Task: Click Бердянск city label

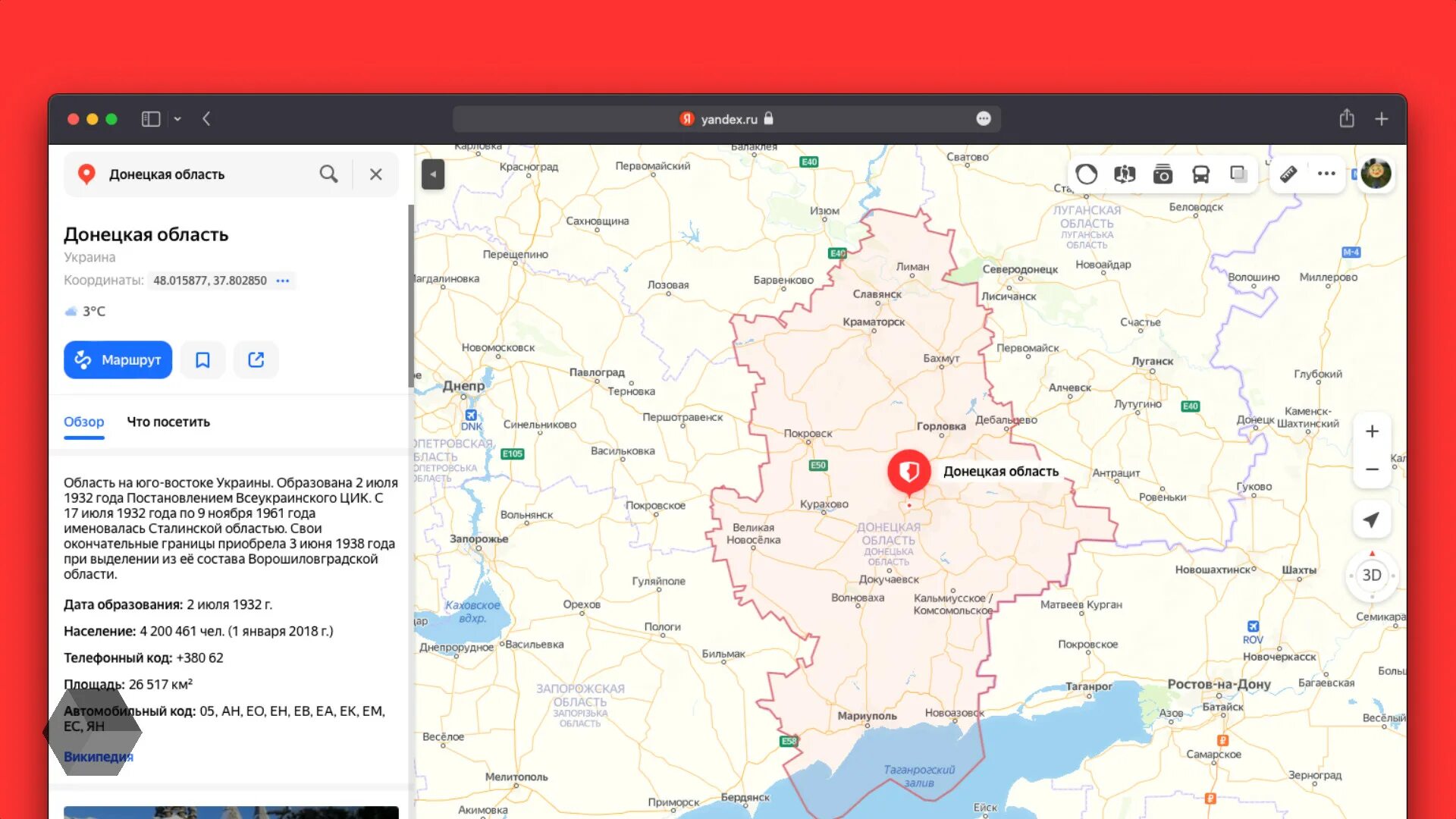Action: [x=745, y=798]
